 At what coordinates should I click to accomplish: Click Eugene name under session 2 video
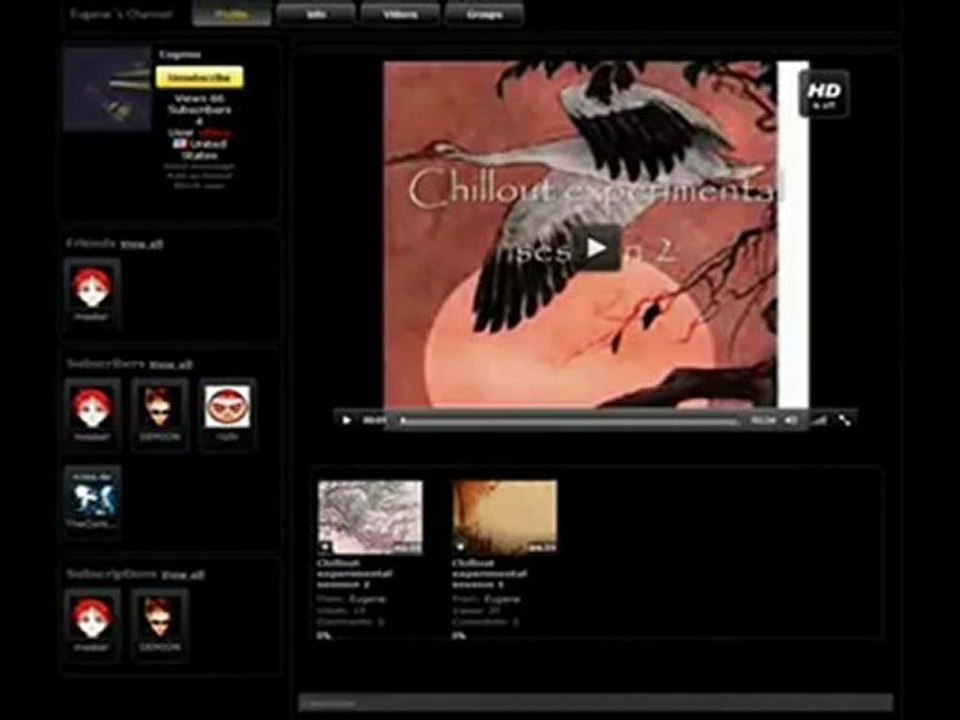367,599
